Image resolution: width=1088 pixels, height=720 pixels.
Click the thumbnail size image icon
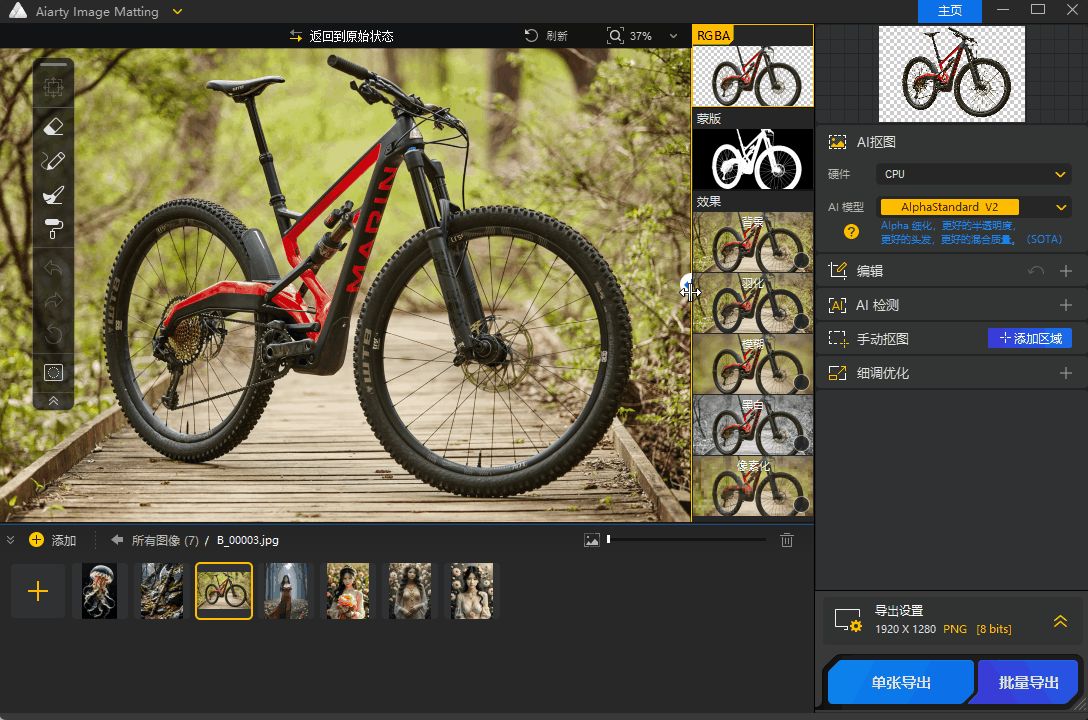click(592, 540)
